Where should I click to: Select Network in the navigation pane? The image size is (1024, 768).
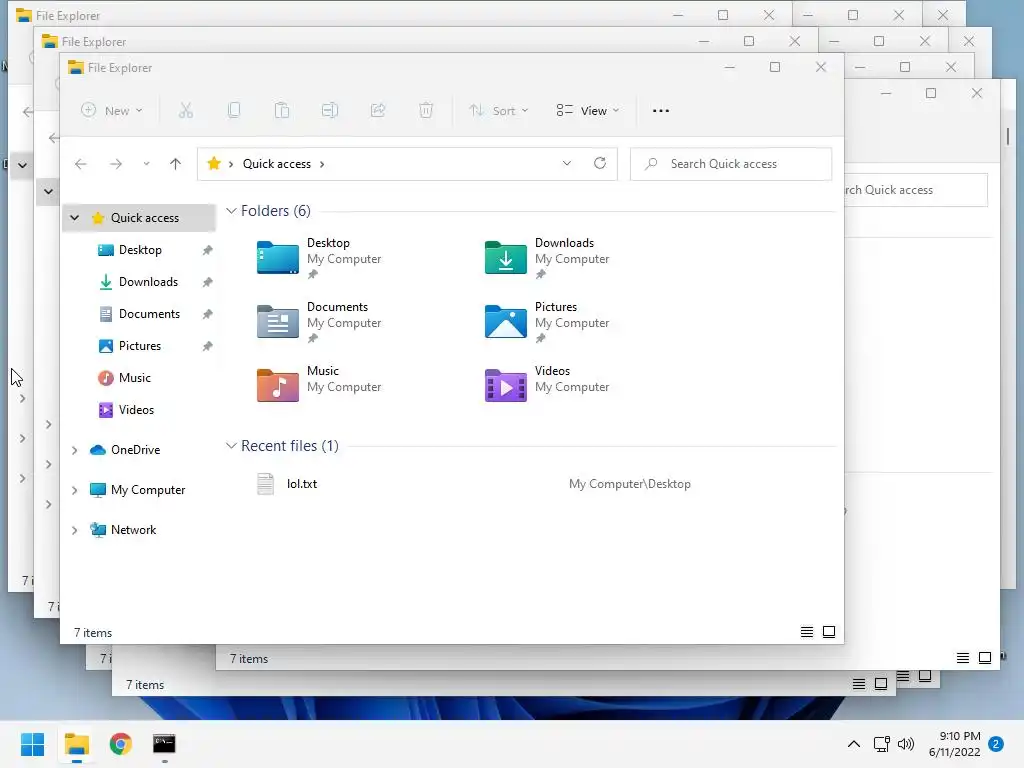(133, 530)
